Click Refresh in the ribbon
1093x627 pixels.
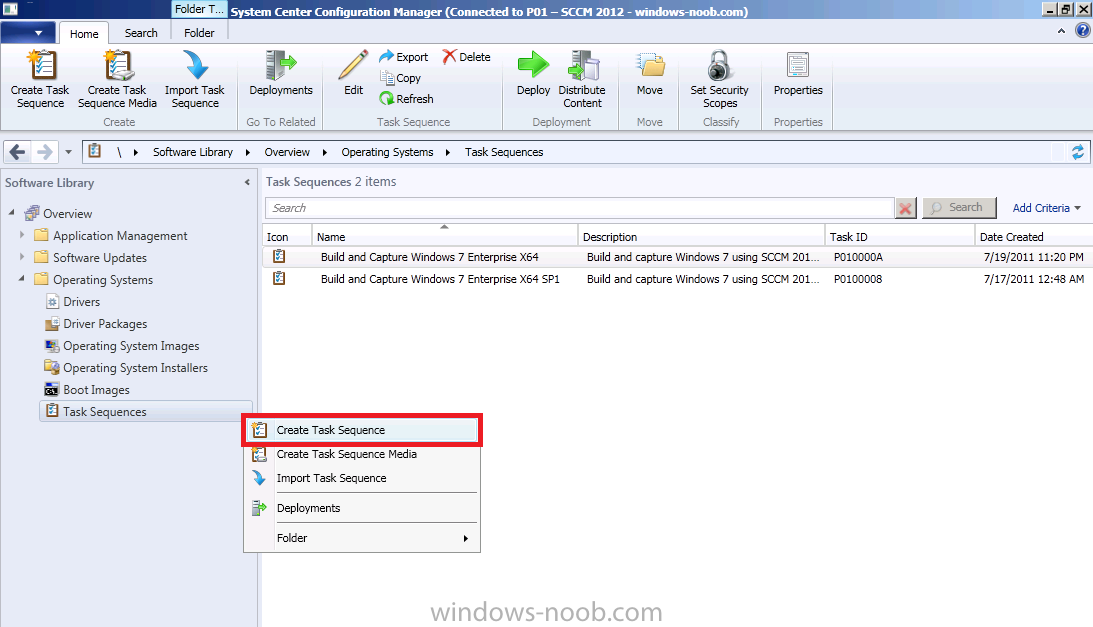pos(406,99)
